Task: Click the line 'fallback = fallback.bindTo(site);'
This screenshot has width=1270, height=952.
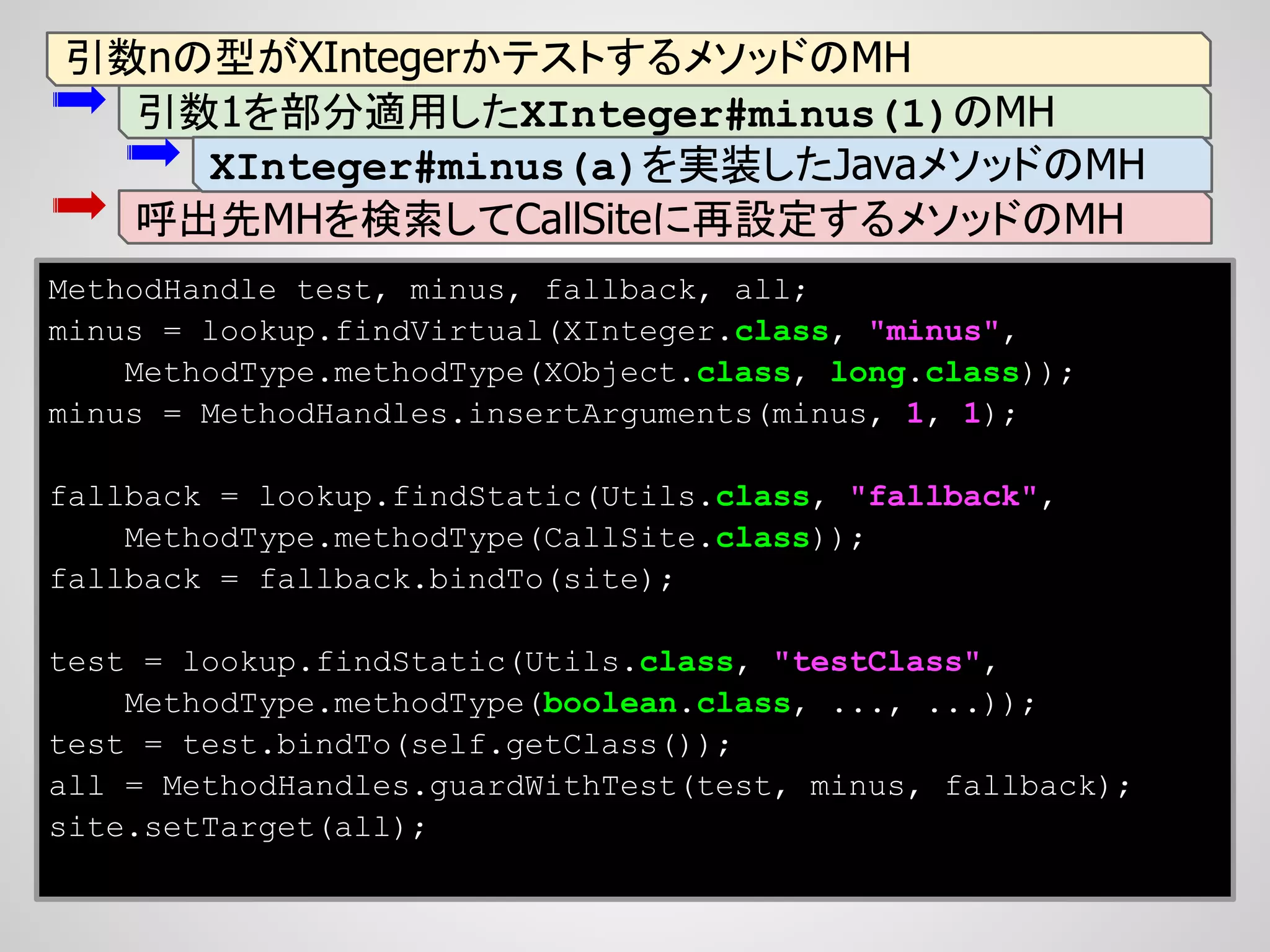Action: tap(361, 580)
